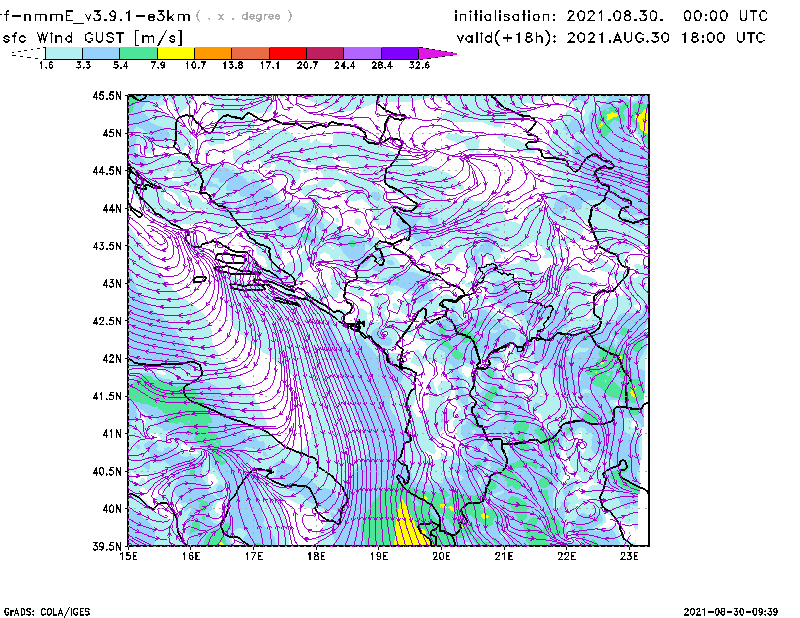Click the 'sfc Wind GUST [m/s]' title
Screen dimensions: 800x618
pos(92,38)
